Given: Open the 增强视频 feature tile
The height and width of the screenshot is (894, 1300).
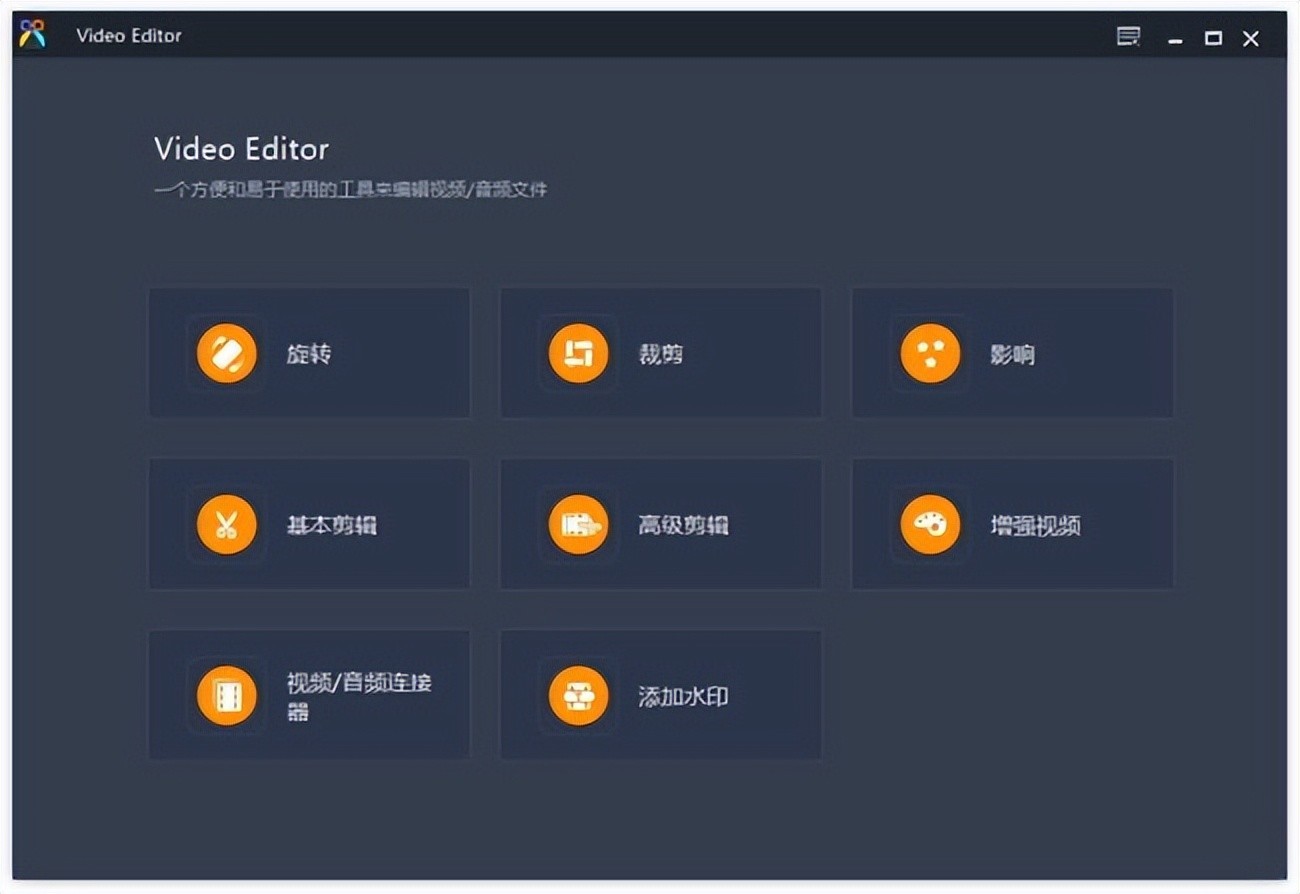Looking at the screenshot, I should pos(1012,524).
